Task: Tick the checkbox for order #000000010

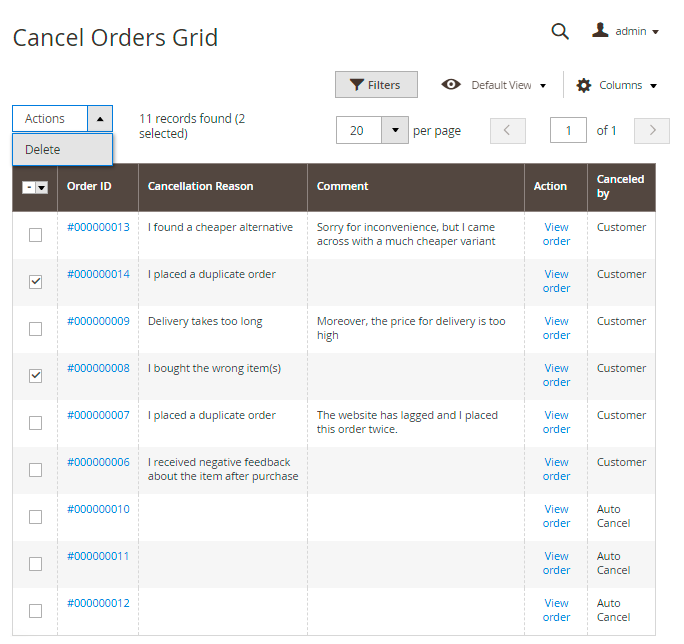Action: 36,517
